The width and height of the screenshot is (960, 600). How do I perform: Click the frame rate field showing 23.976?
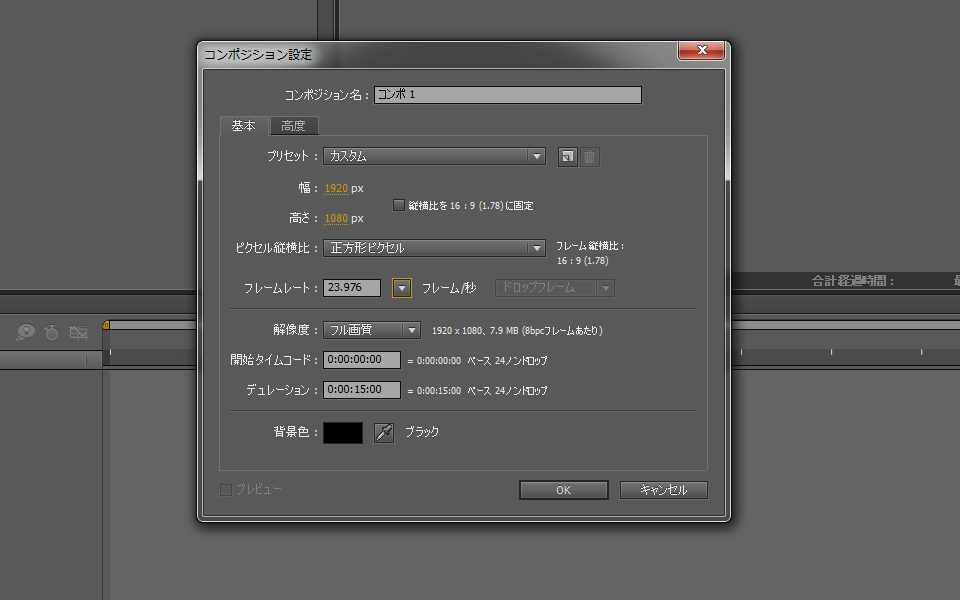coord(352,288)
